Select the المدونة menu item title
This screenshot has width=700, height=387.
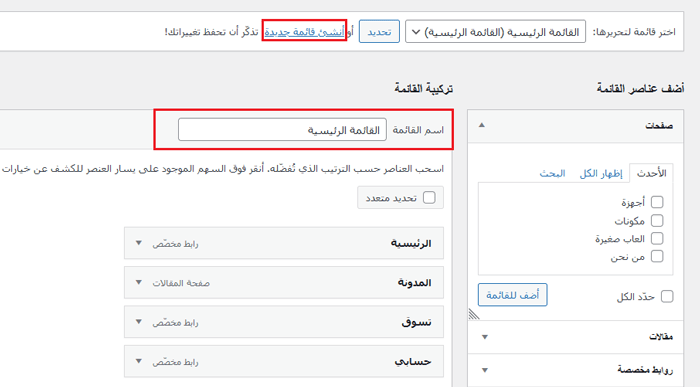(x=414, y=283)
